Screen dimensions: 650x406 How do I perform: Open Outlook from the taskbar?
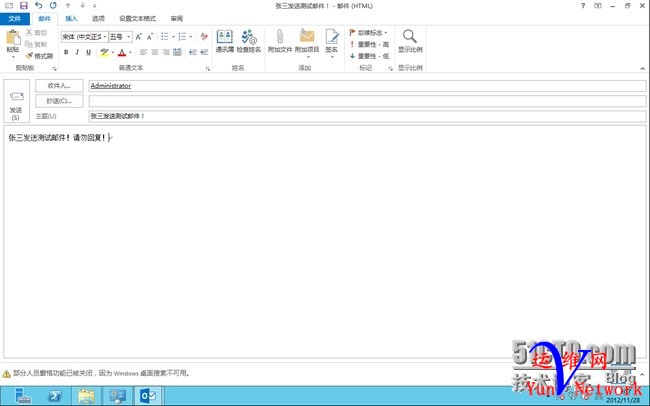click(x=149, y=396)
